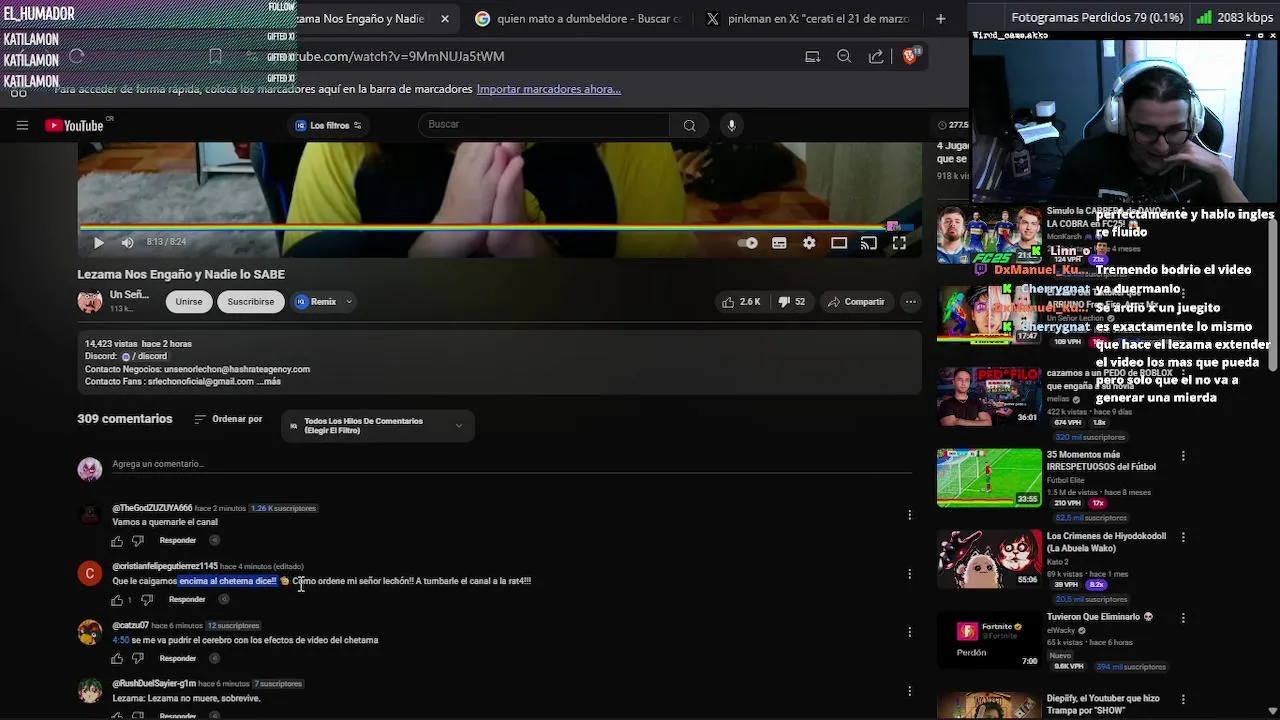Reply to @catzu07's comment
This screenshot has width=1280, height=720.
pyautogui.click(x=178, y=658)
